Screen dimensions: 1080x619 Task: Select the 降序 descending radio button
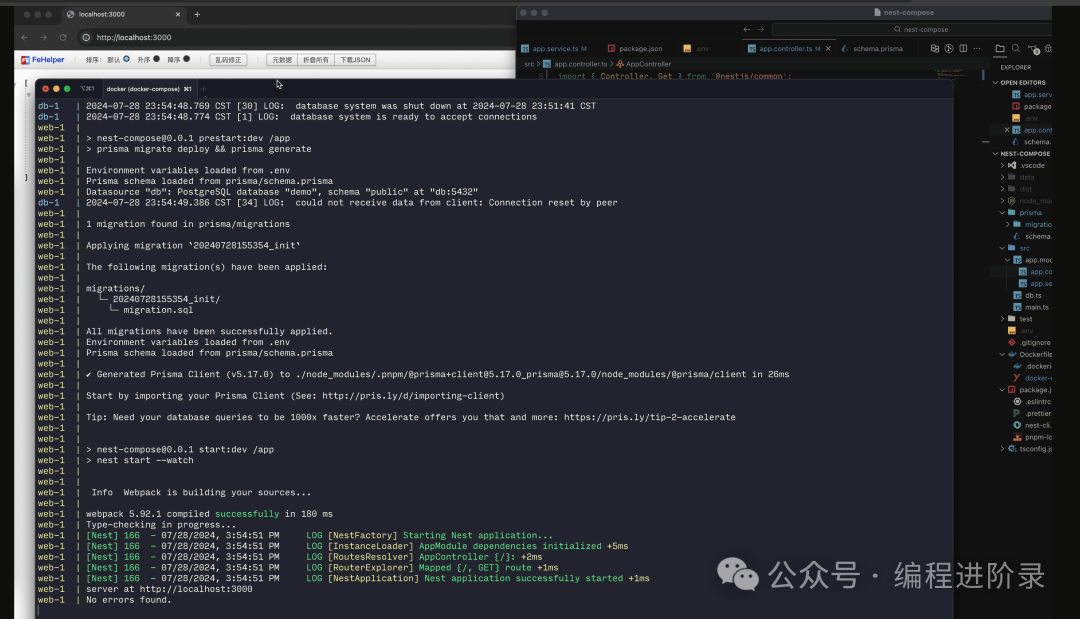(x=186, y=59)
